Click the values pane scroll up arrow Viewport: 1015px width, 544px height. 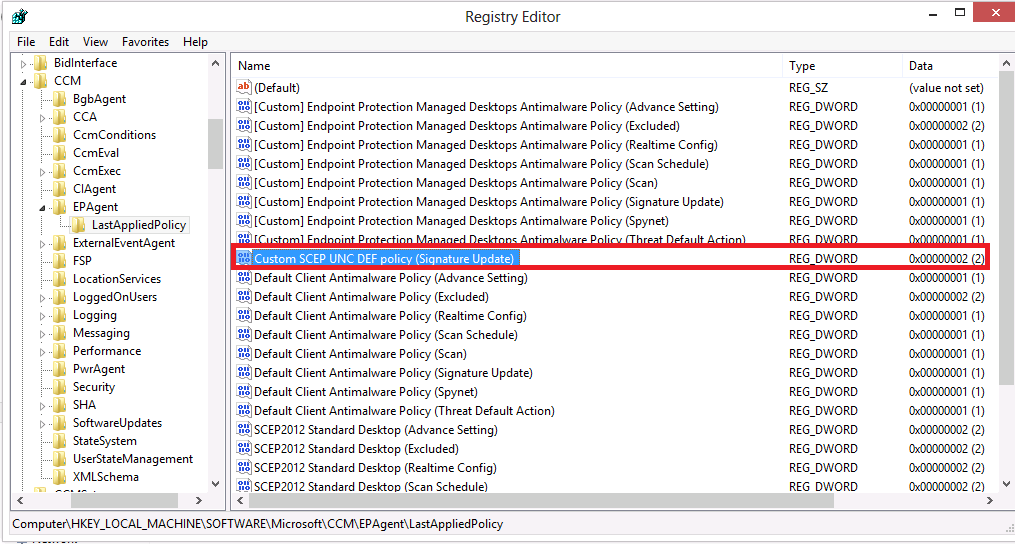[1007, 63]
